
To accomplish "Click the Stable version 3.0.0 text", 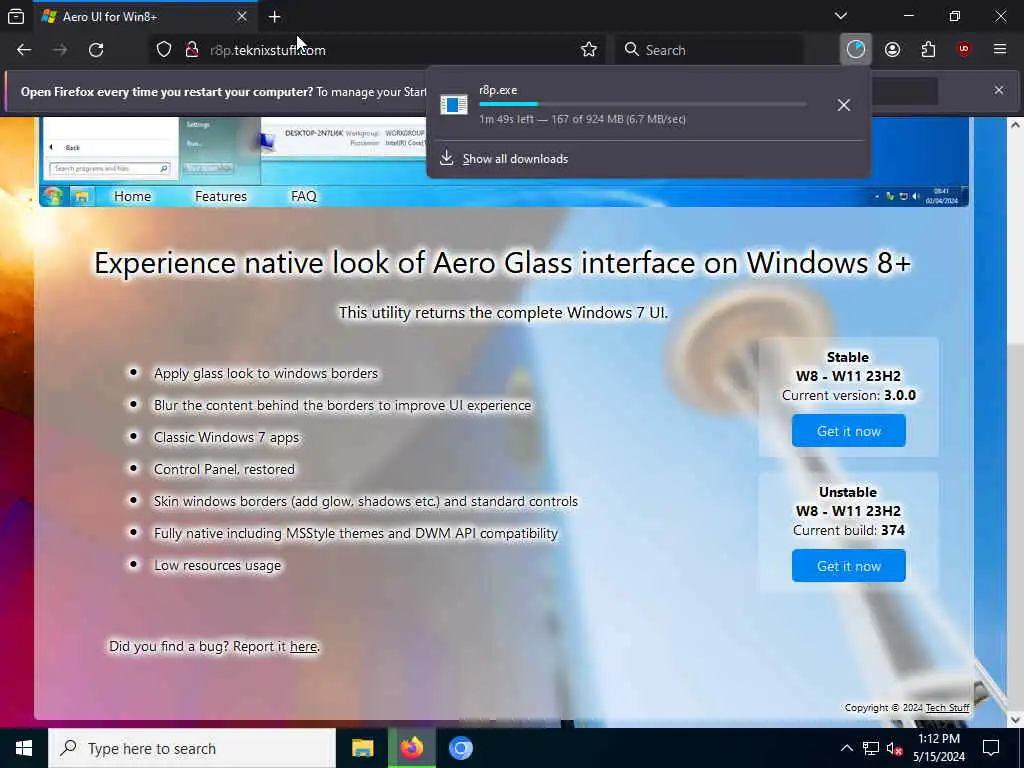I will tap(848, 395).
